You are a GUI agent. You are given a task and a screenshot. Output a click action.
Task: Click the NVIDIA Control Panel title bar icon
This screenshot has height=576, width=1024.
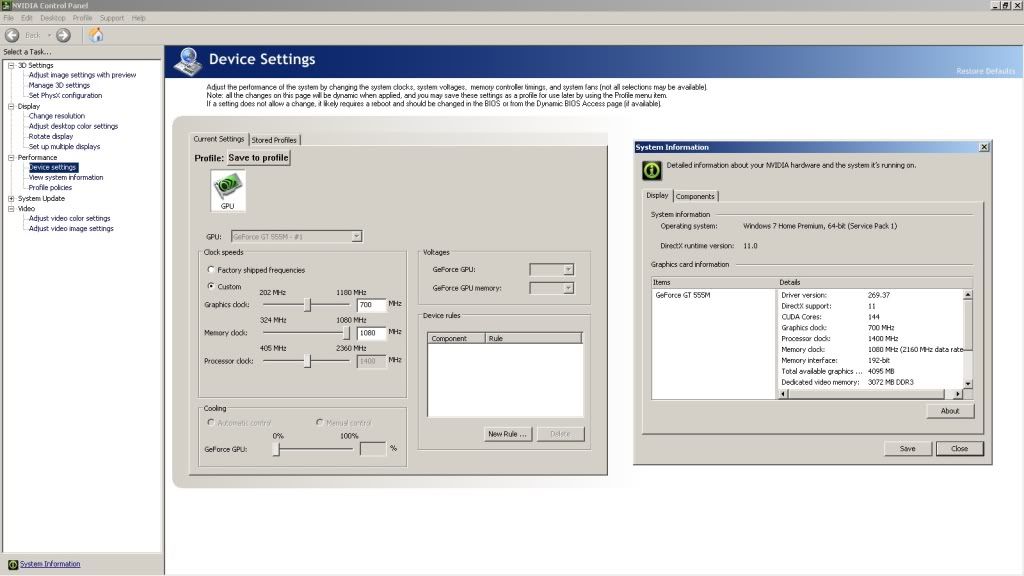pyautogui.click(x=6, y=5)
